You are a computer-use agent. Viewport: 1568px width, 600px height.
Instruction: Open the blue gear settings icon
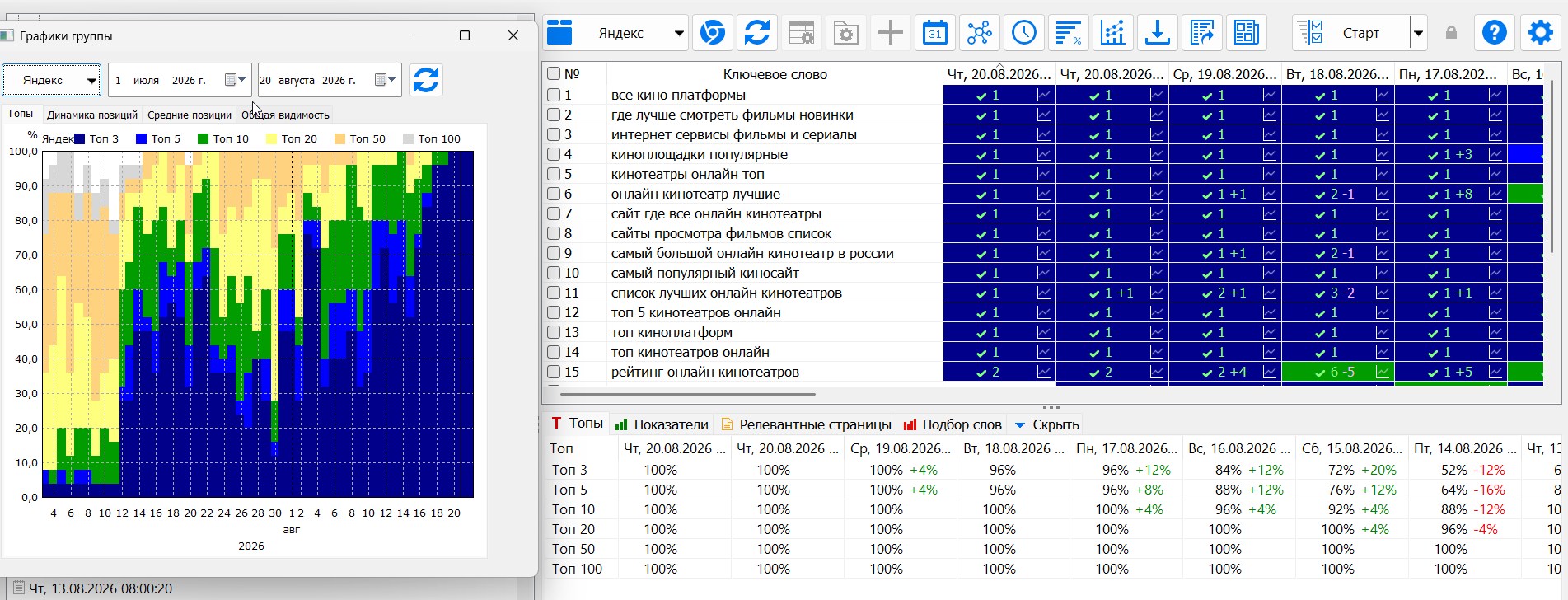pos(1540,34)
